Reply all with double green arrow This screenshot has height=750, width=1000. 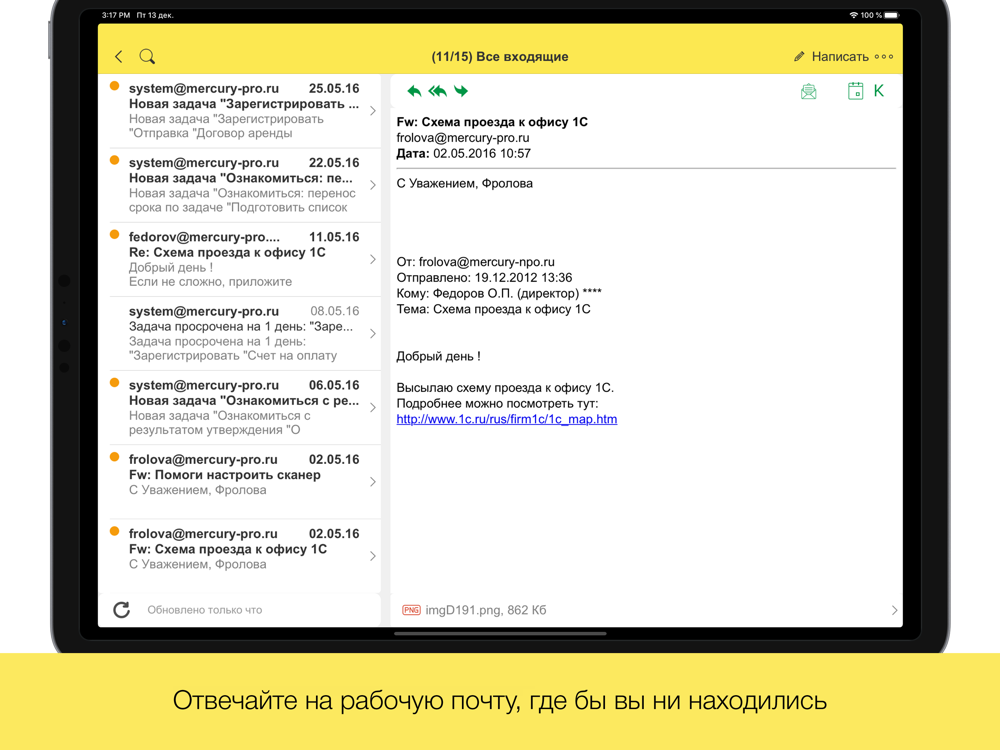438,91
